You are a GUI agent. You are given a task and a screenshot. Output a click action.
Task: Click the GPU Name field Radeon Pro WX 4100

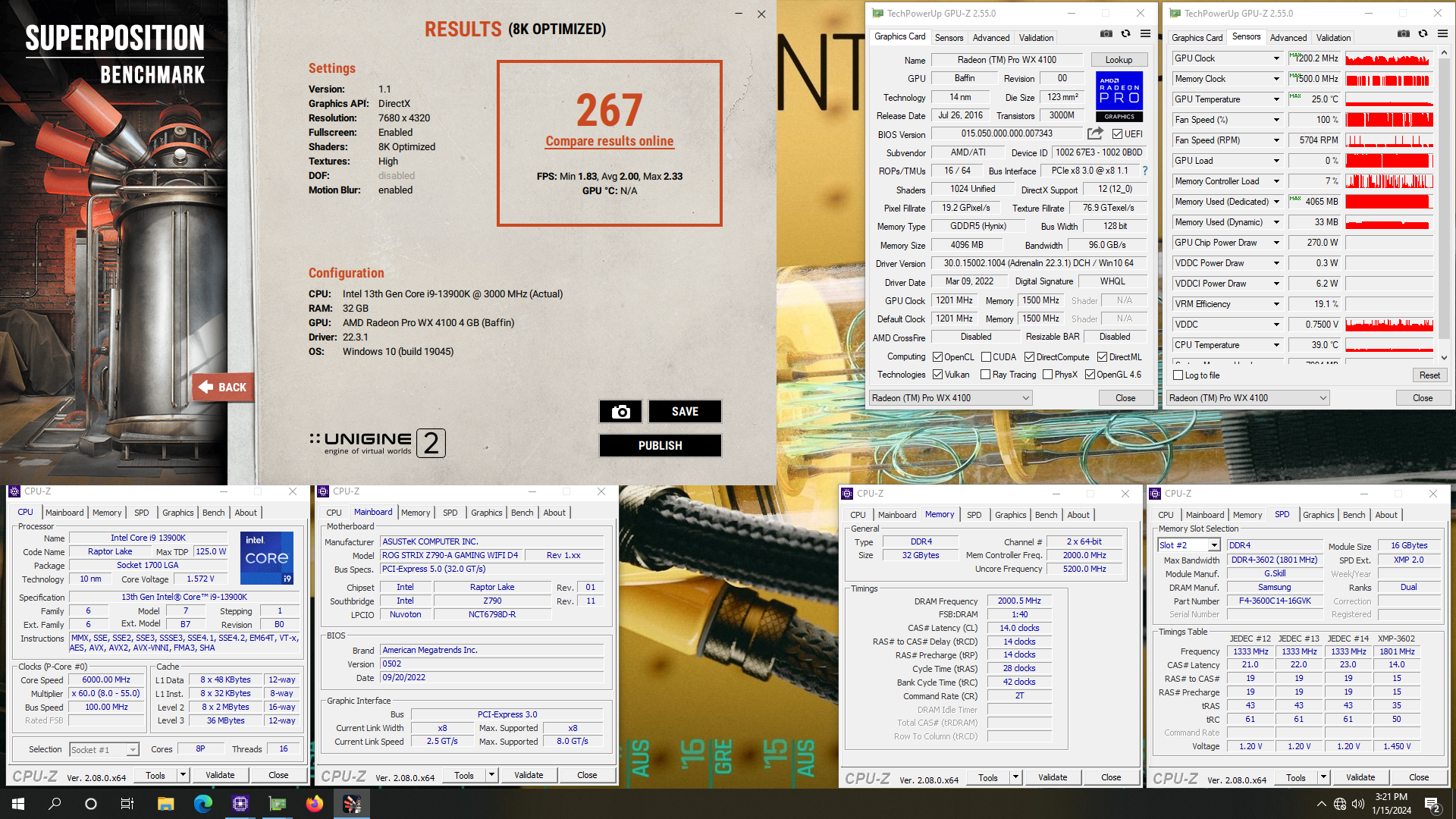point(1006,60)
